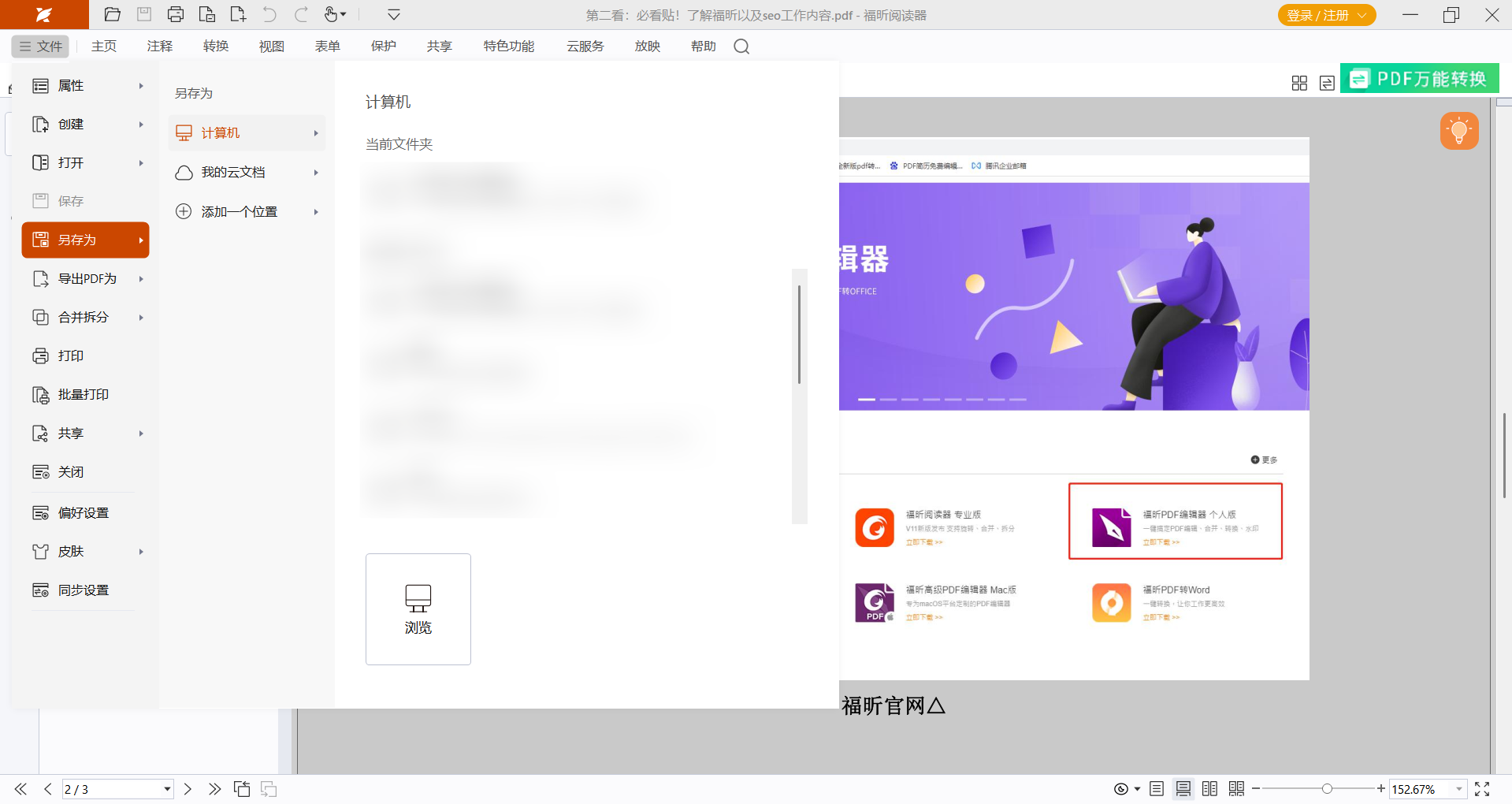Expand the 登录/注册 account dropdown
1512x804 pixels.
pyautogui.click(x=1362, y=15)
